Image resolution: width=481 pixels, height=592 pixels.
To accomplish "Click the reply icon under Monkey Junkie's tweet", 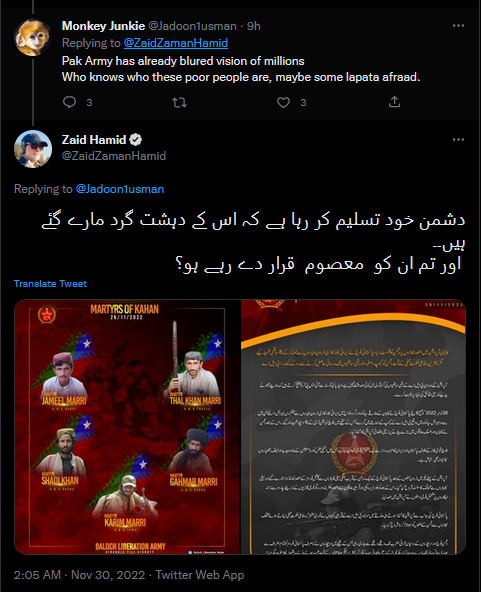I will 69,102.
